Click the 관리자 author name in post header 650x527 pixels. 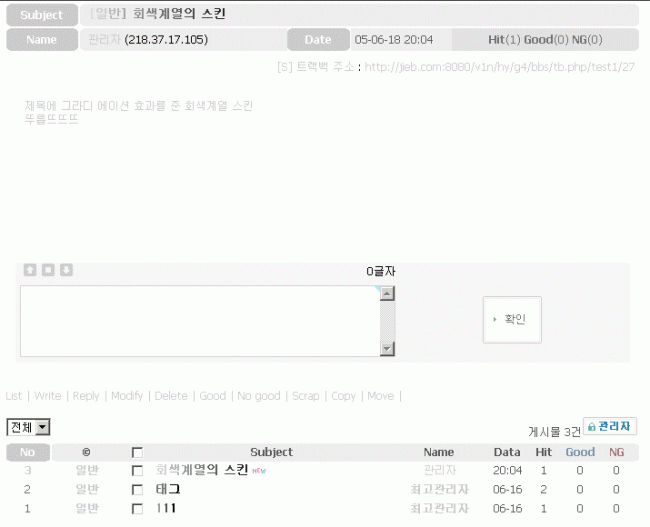pyautogui.click(x=104, y=39)
